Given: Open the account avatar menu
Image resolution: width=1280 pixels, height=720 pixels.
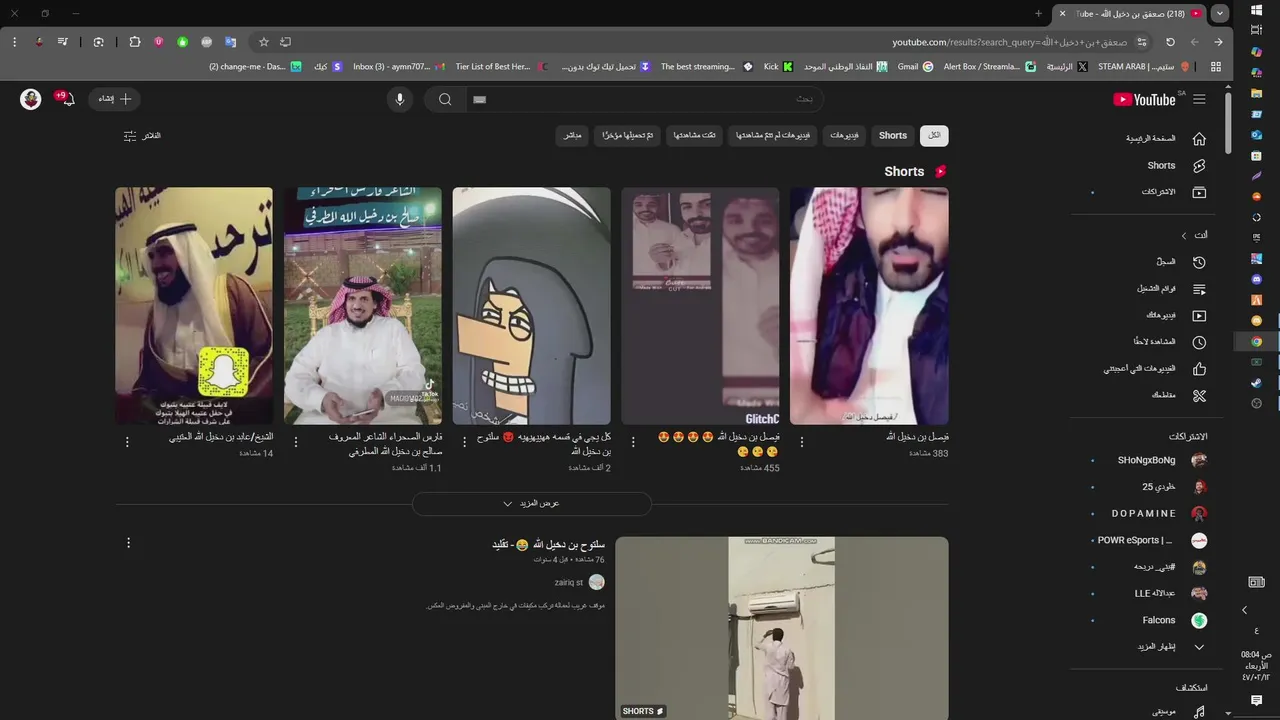Looking at the screenshot, I should (31, 99).
